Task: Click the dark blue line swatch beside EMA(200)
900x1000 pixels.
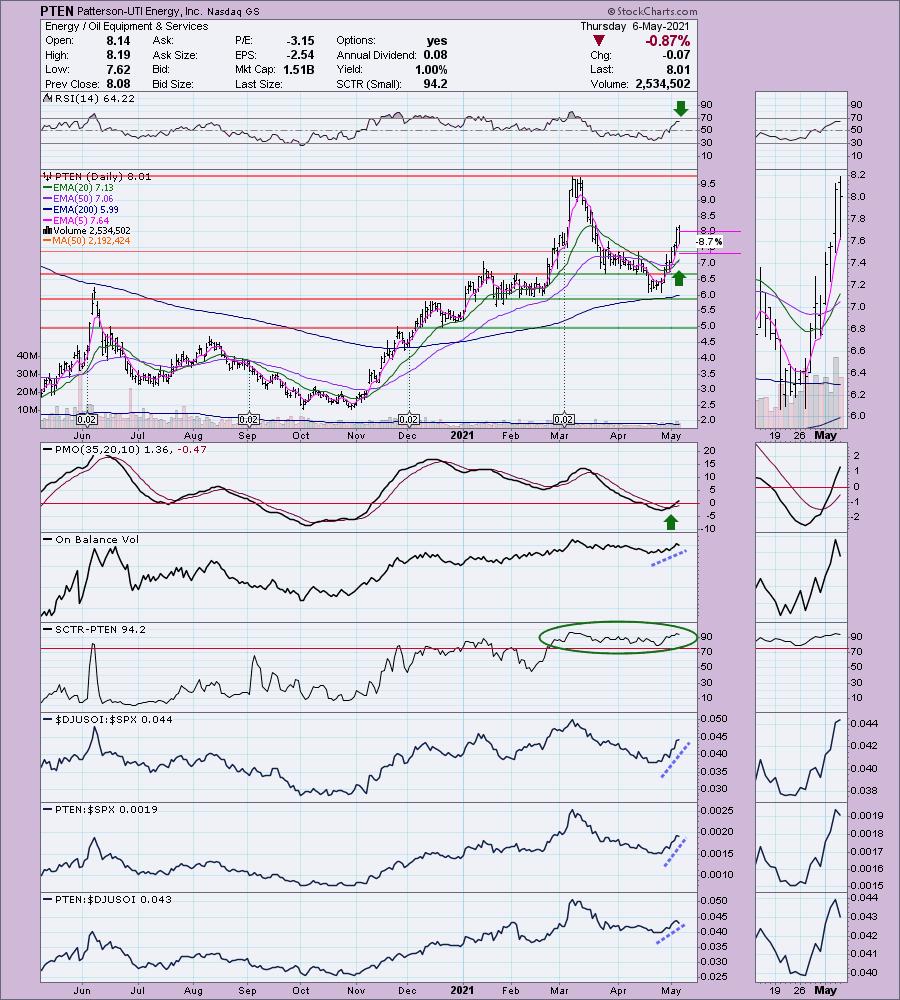Action: point(48,210)
